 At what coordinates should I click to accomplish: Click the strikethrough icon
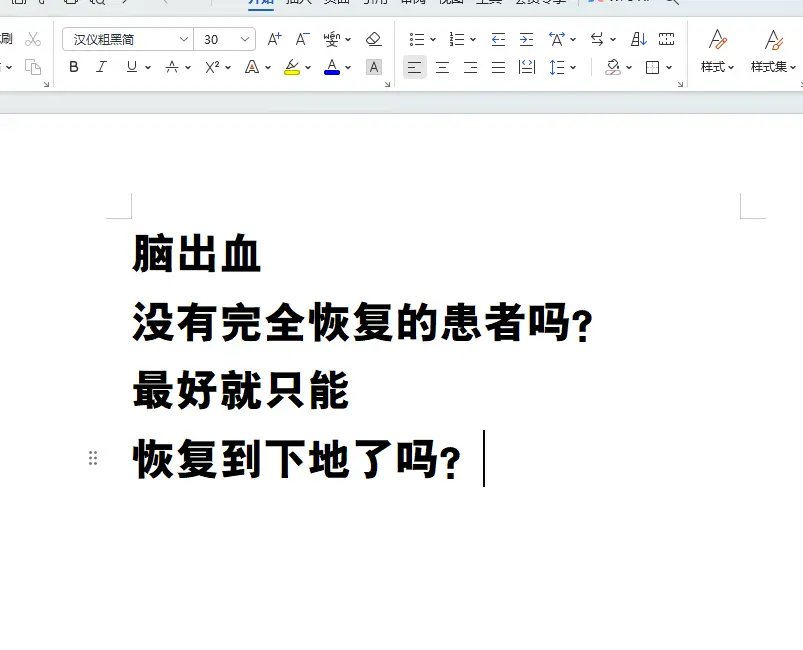pos(172,67)
